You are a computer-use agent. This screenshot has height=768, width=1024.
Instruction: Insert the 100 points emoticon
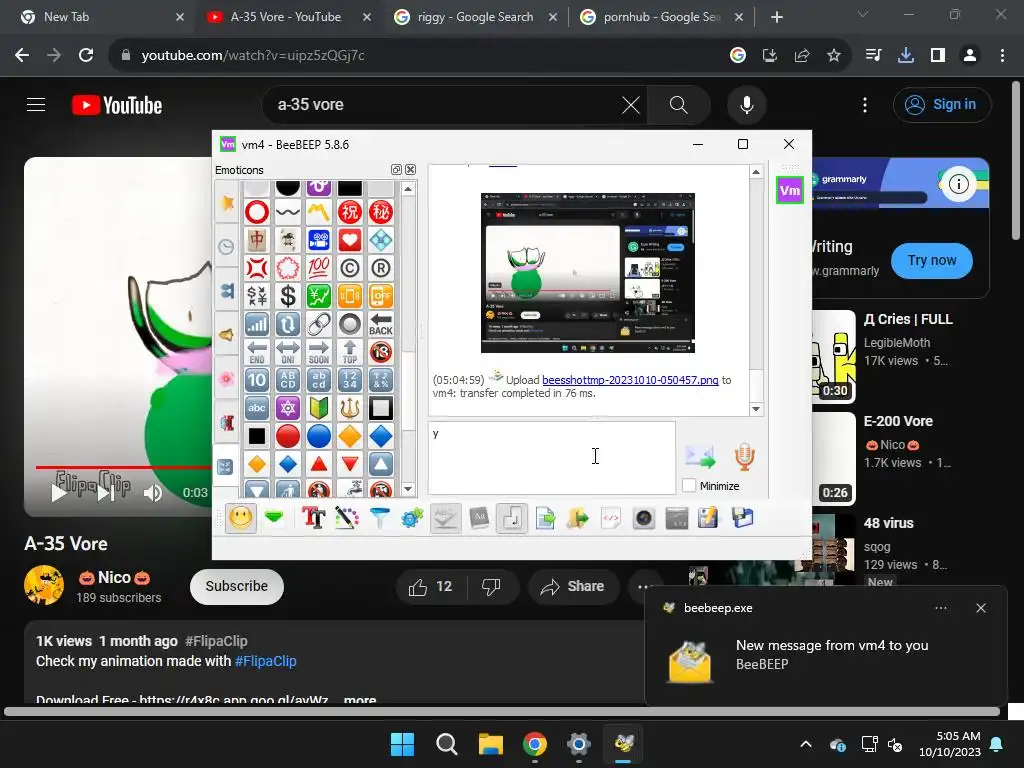point(319,268)
